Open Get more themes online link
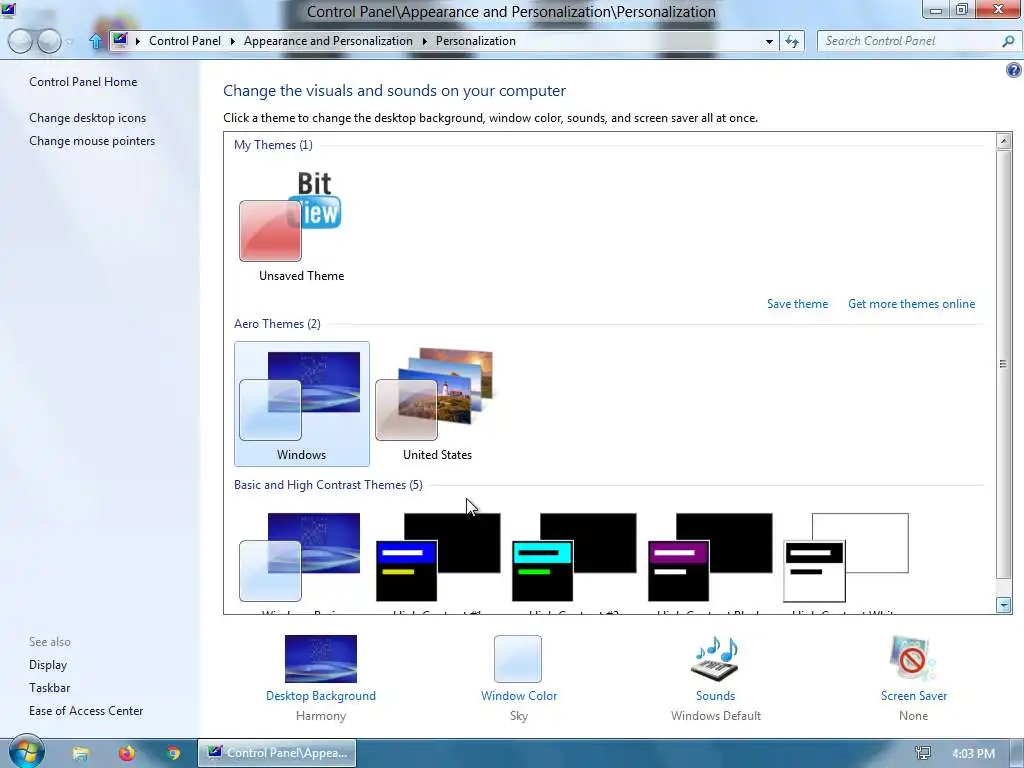This screenshot has height=768, width=1024. 911,304
